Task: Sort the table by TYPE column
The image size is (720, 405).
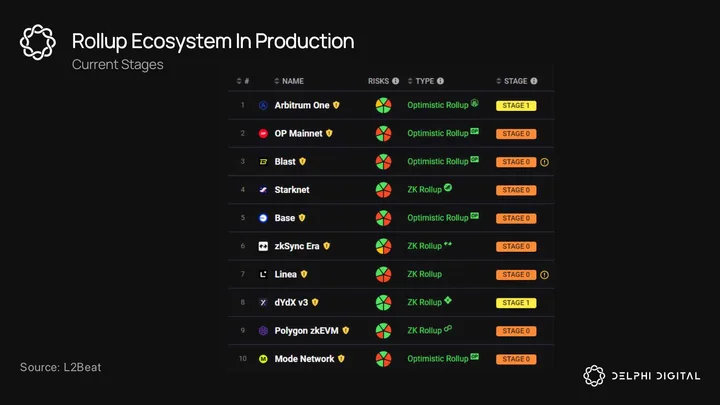Action: point(421,81)
